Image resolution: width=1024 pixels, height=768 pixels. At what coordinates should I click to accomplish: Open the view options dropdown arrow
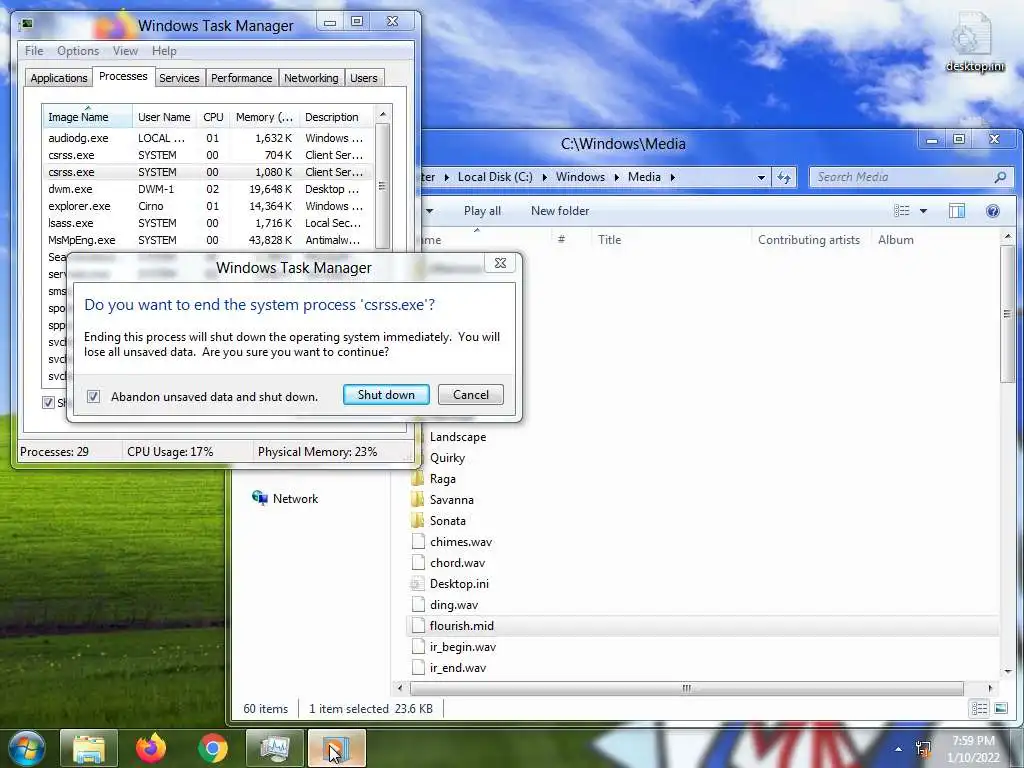[923, 210]
